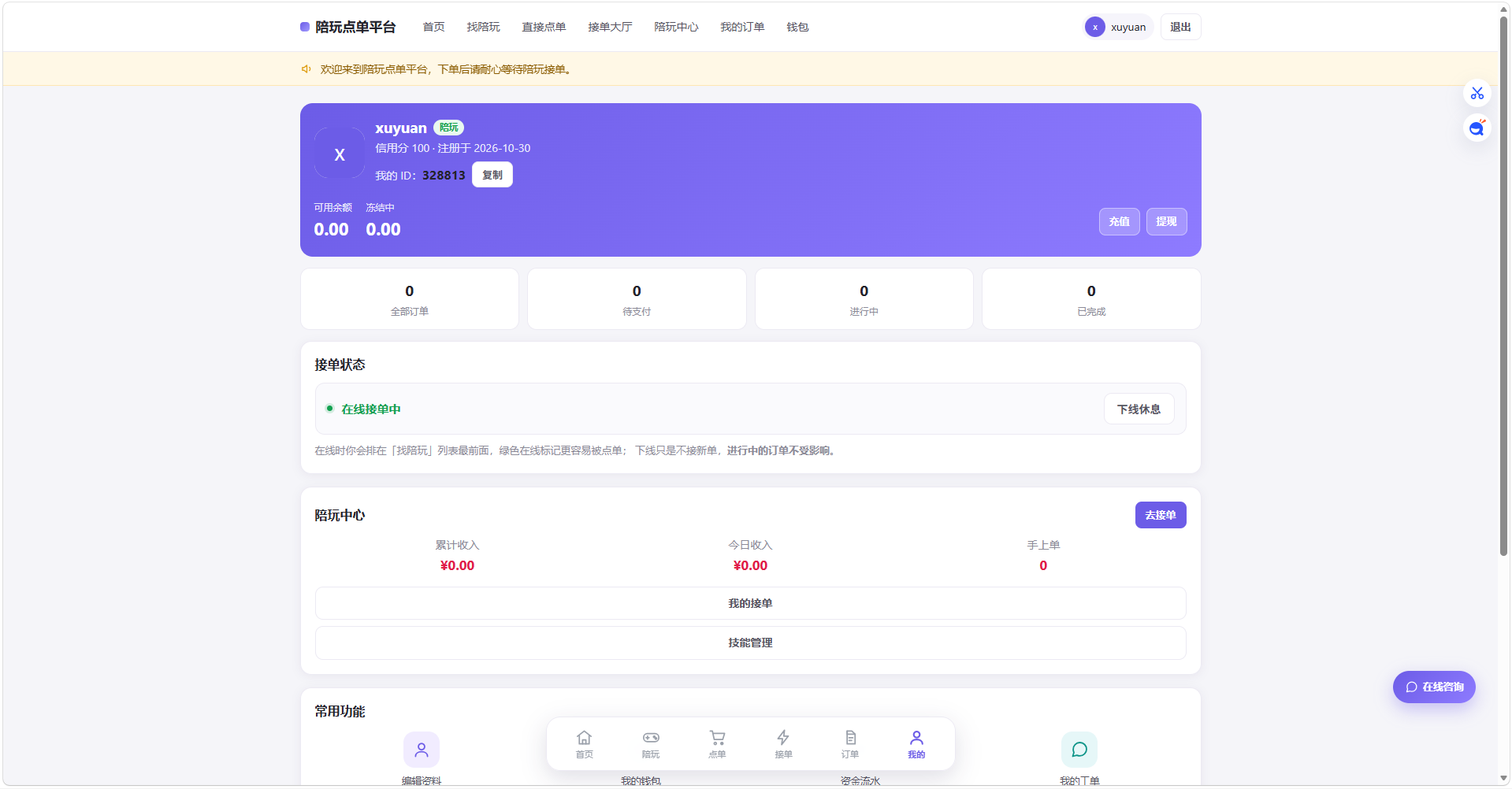Open the 我的接单 row
Screen dimensions: 1512x789
pyautogui.click(x=750, y=603)
